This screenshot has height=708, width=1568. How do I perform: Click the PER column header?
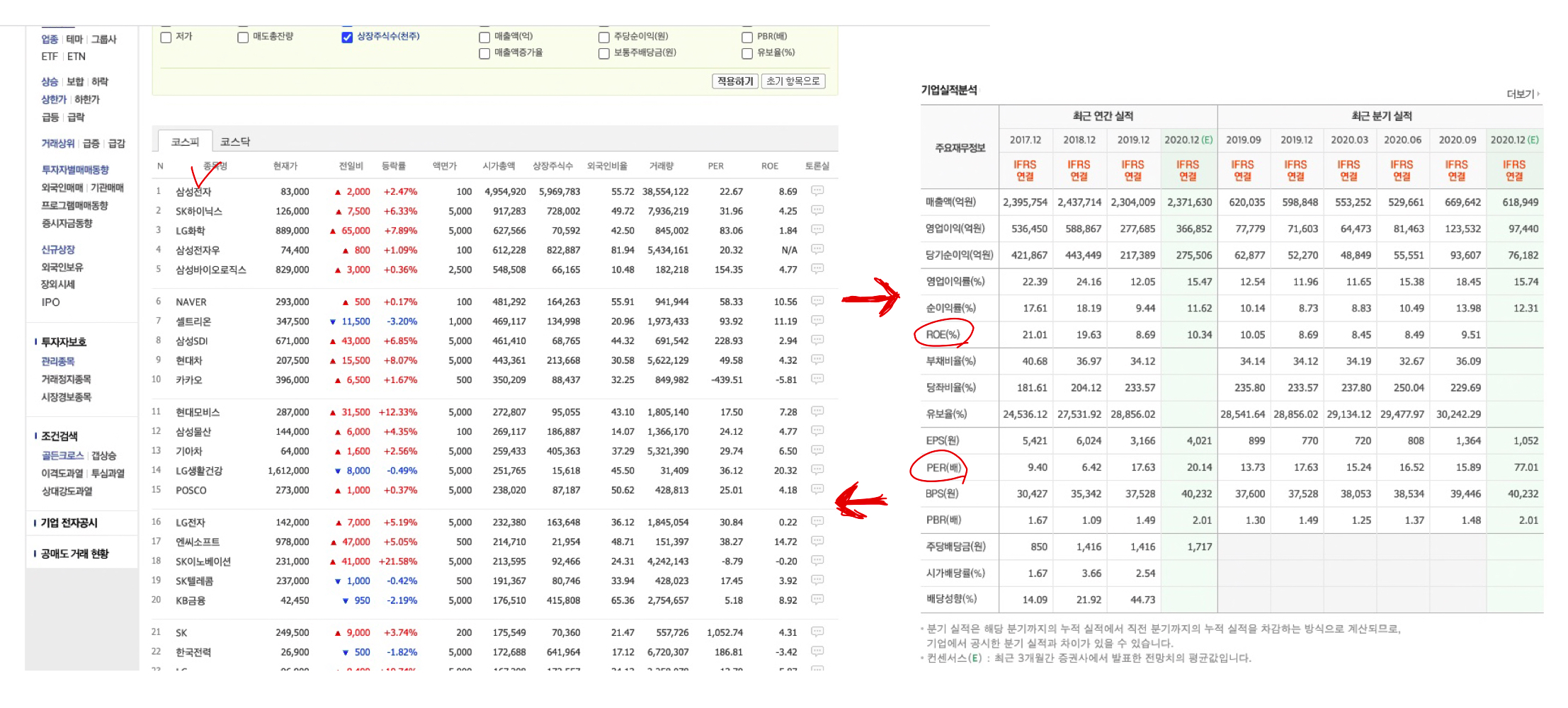point(716,166)
